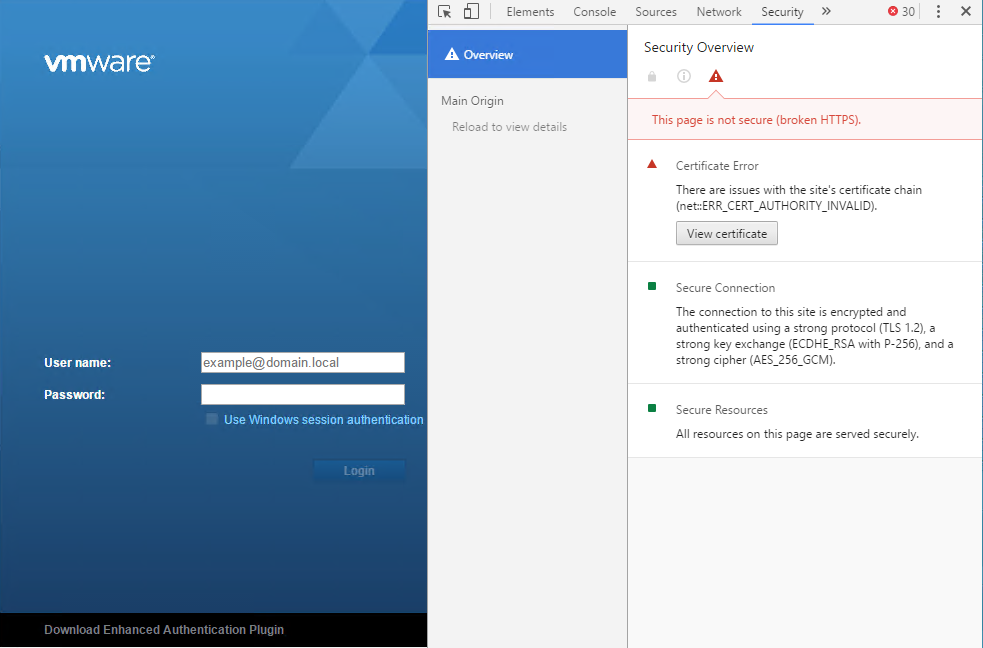Click Download Enhanced Authentication Plugin

(x=163, y=629)
